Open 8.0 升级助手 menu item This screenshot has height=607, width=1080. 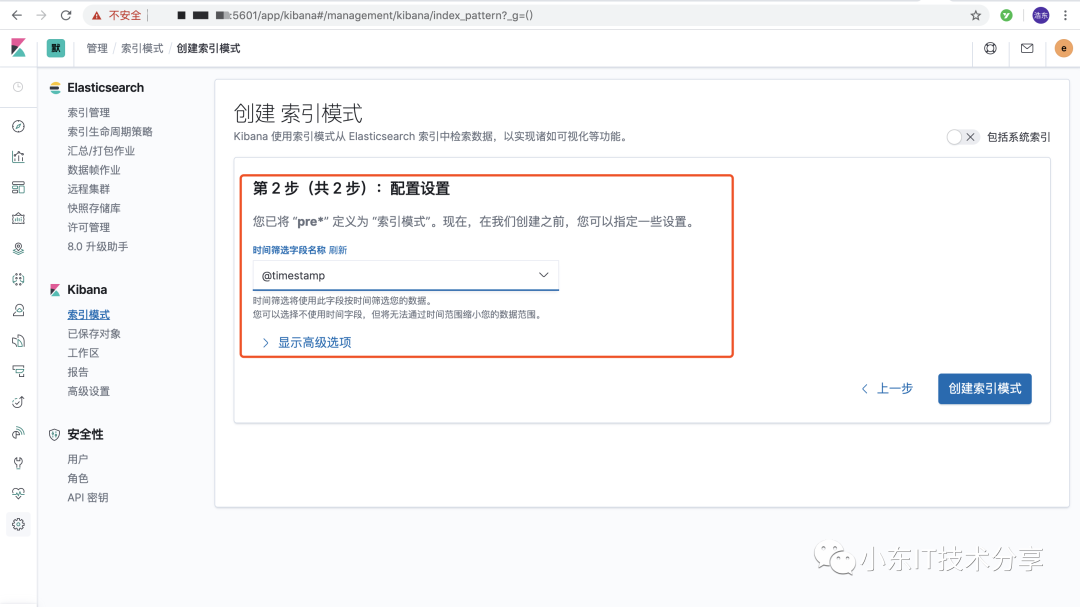coord(98,247)
